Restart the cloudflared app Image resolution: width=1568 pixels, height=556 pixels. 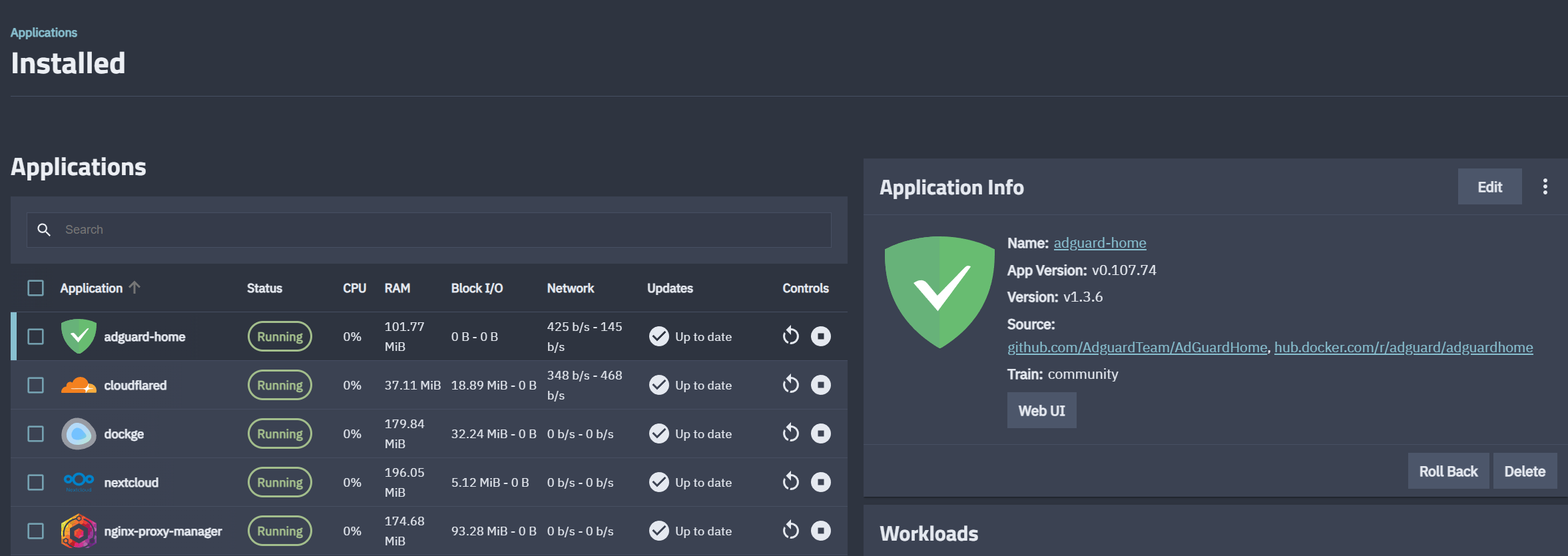(x=790, y=384)
